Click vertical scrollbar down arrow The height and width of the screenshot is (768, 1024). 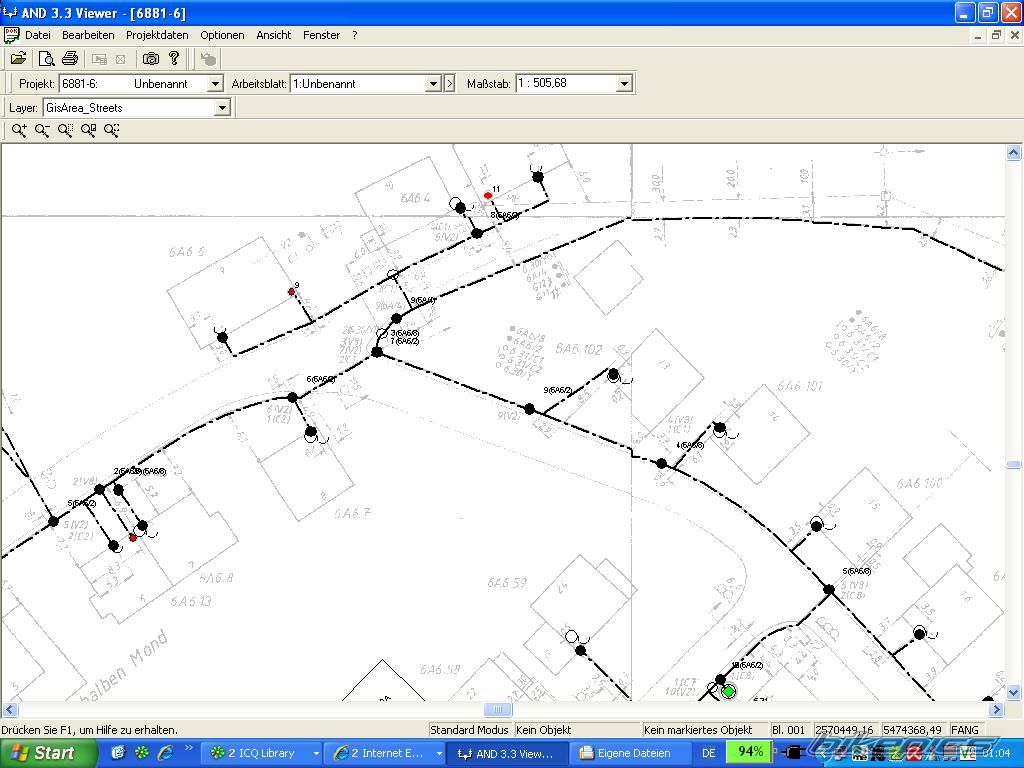pos(1014,692)
